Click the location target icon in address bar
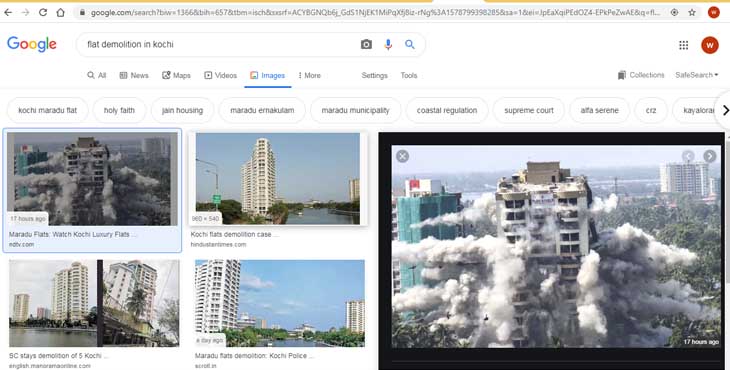 [x=674, y=13]
